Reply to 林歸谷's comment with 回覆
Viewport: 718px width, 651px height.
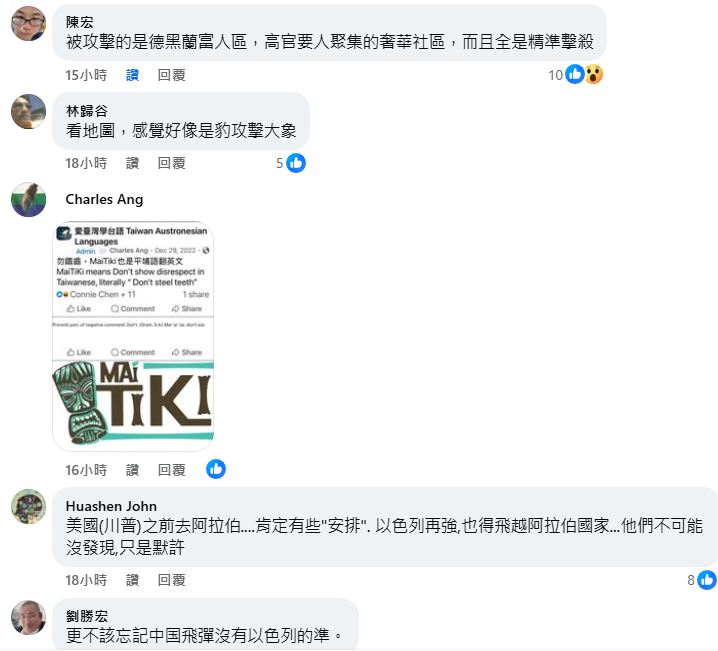[x=171, y=163]
